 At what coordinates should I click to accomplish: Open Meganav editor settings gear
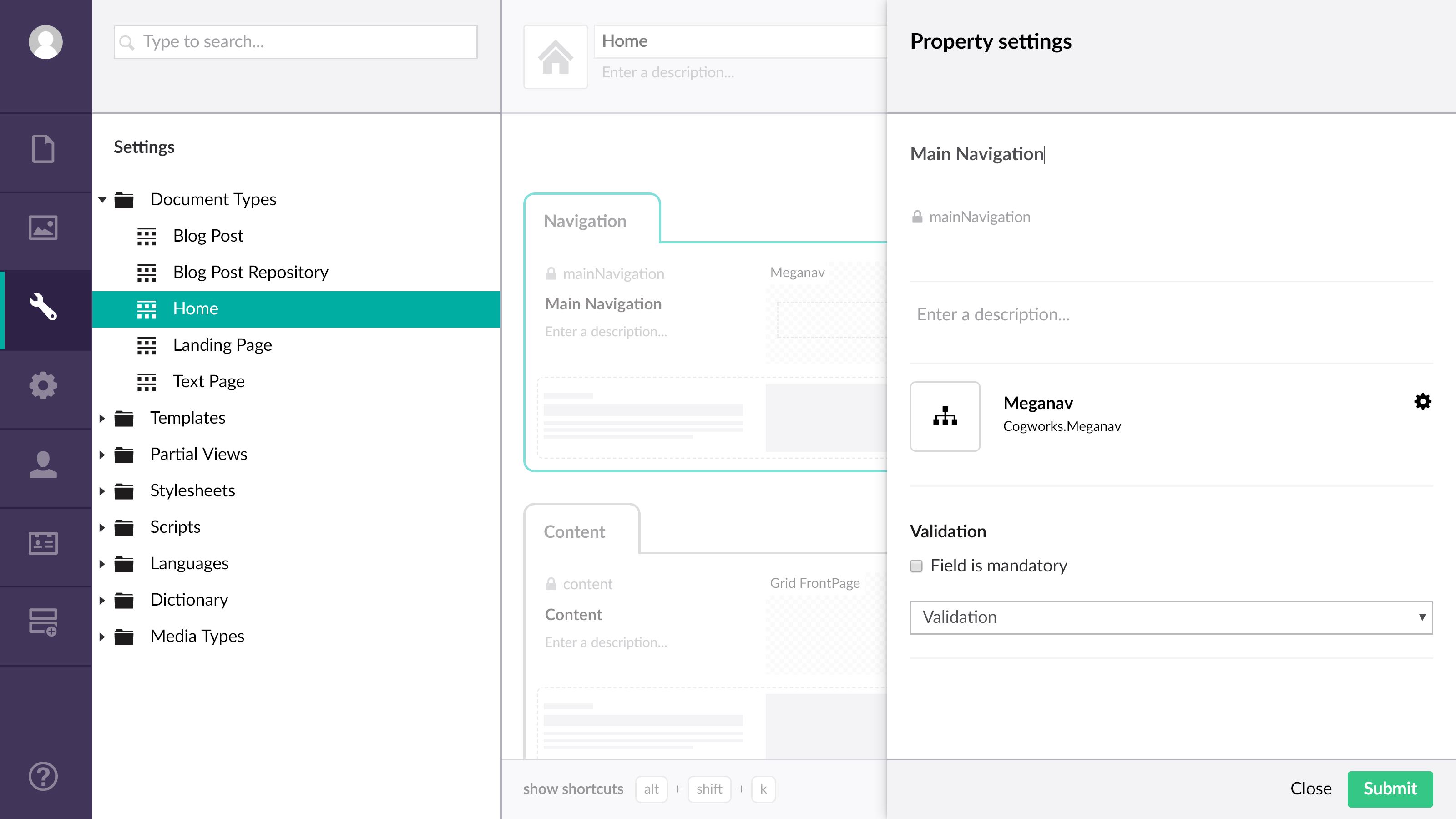1422,402
